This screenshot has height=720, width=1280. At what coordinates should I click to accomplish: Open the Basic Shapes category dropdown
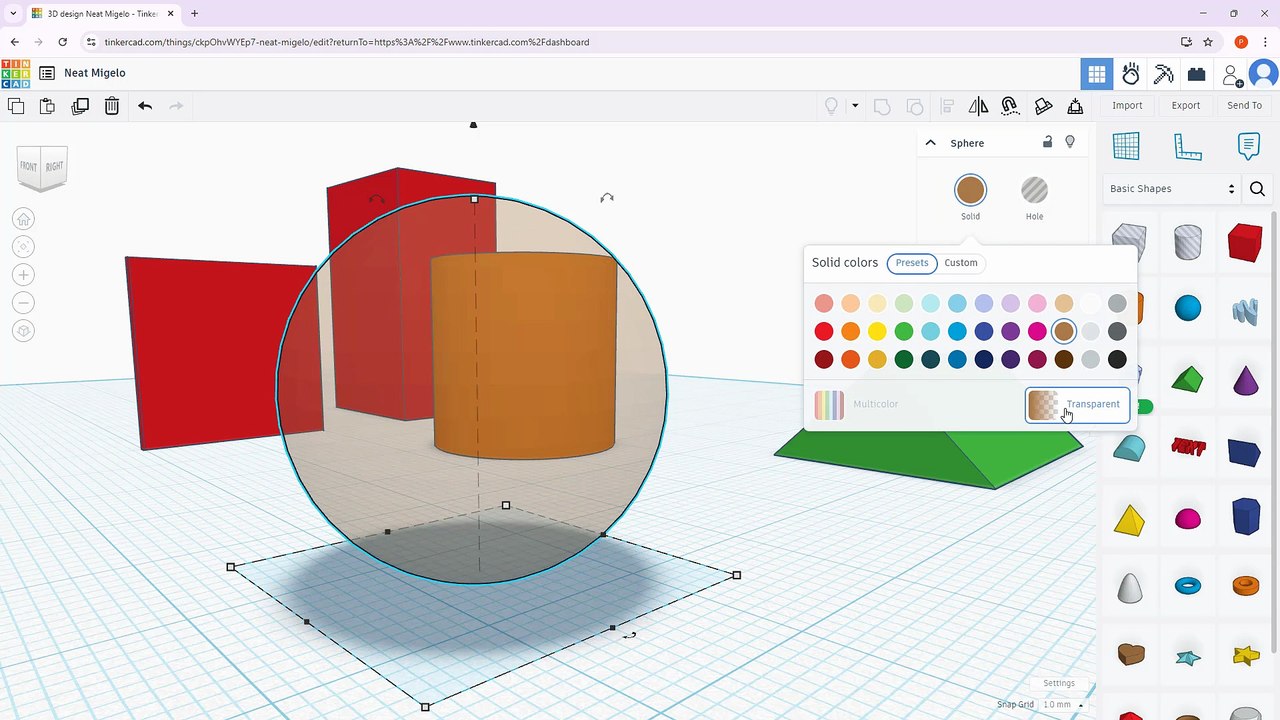[x=1172, y=189]
